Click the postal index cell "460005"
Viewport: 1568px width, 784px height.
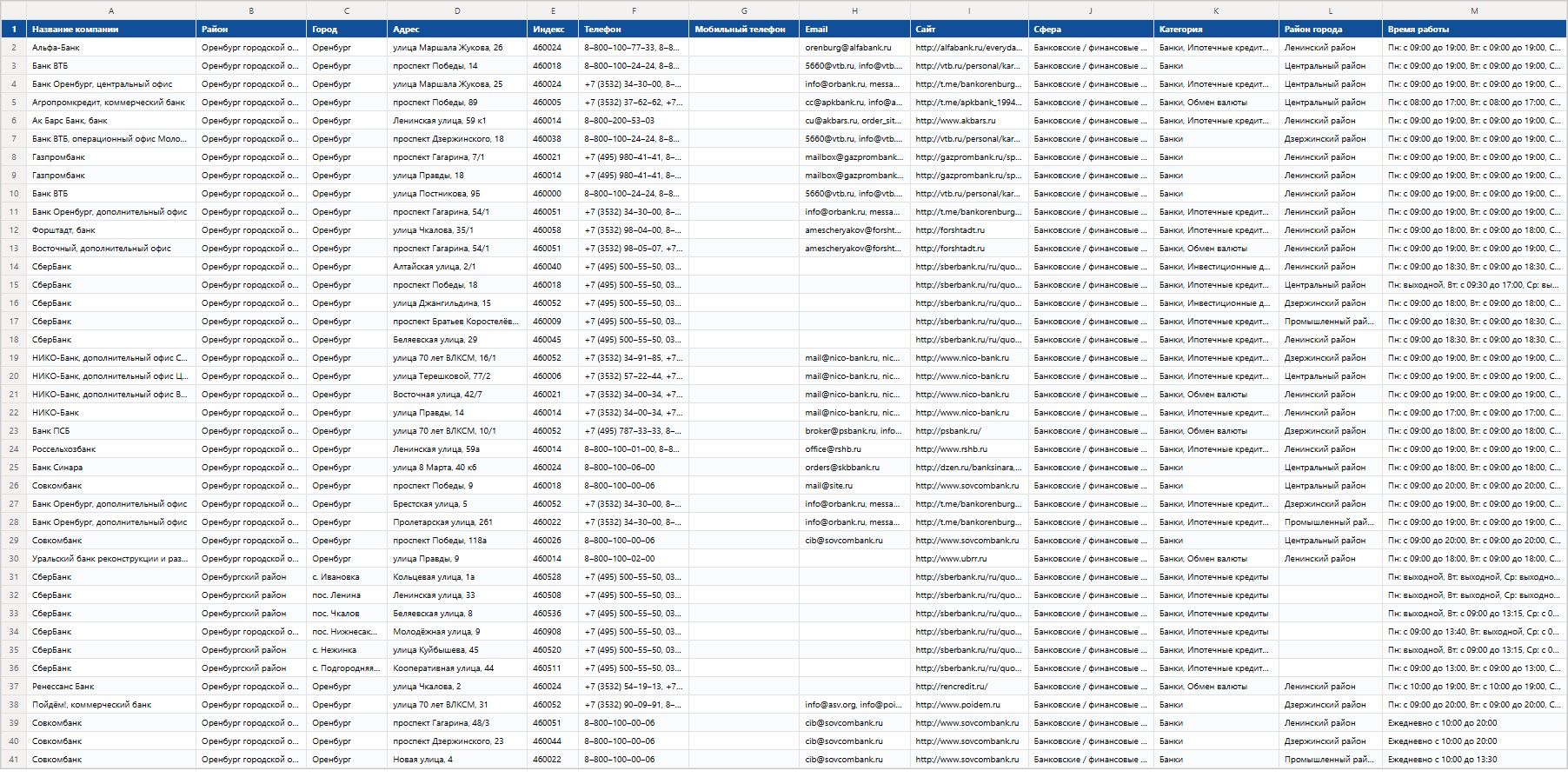(x=553, y=103)
